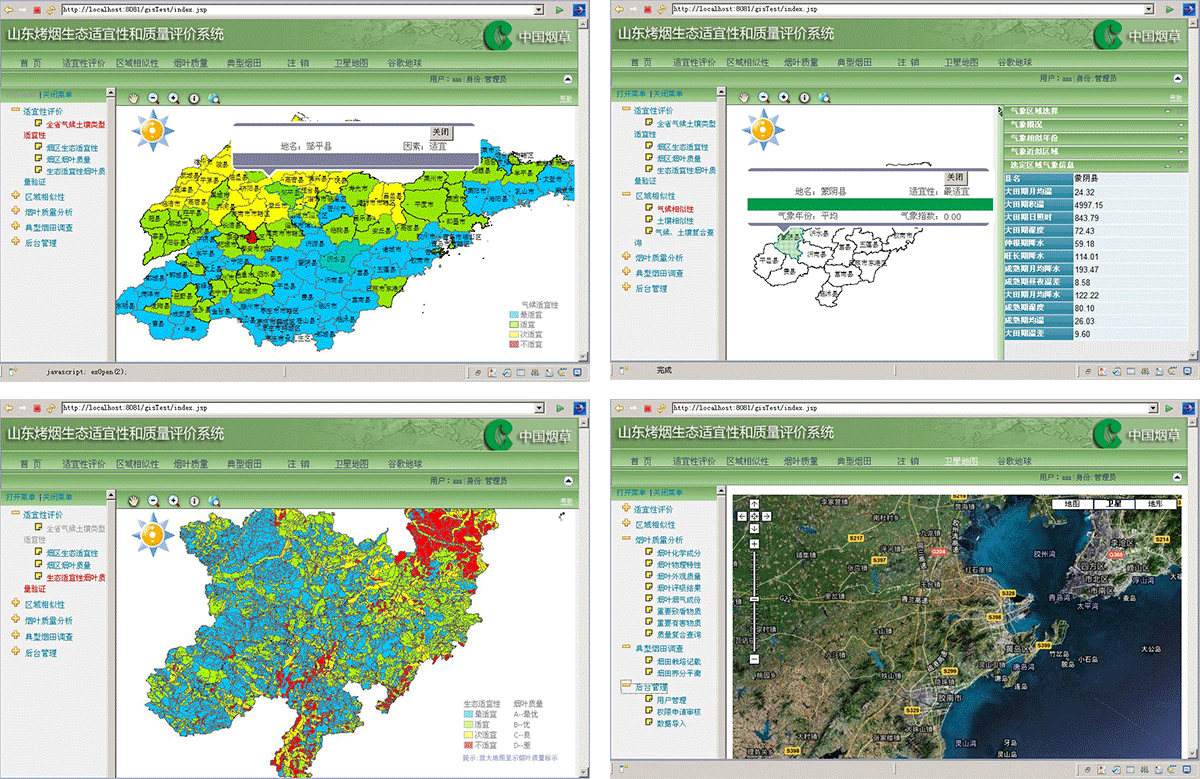The height and width of the screenshot is (779, 1200).
Task: Open 烟叶质量 menu in bottom-left window
Action: click(191, 464)
